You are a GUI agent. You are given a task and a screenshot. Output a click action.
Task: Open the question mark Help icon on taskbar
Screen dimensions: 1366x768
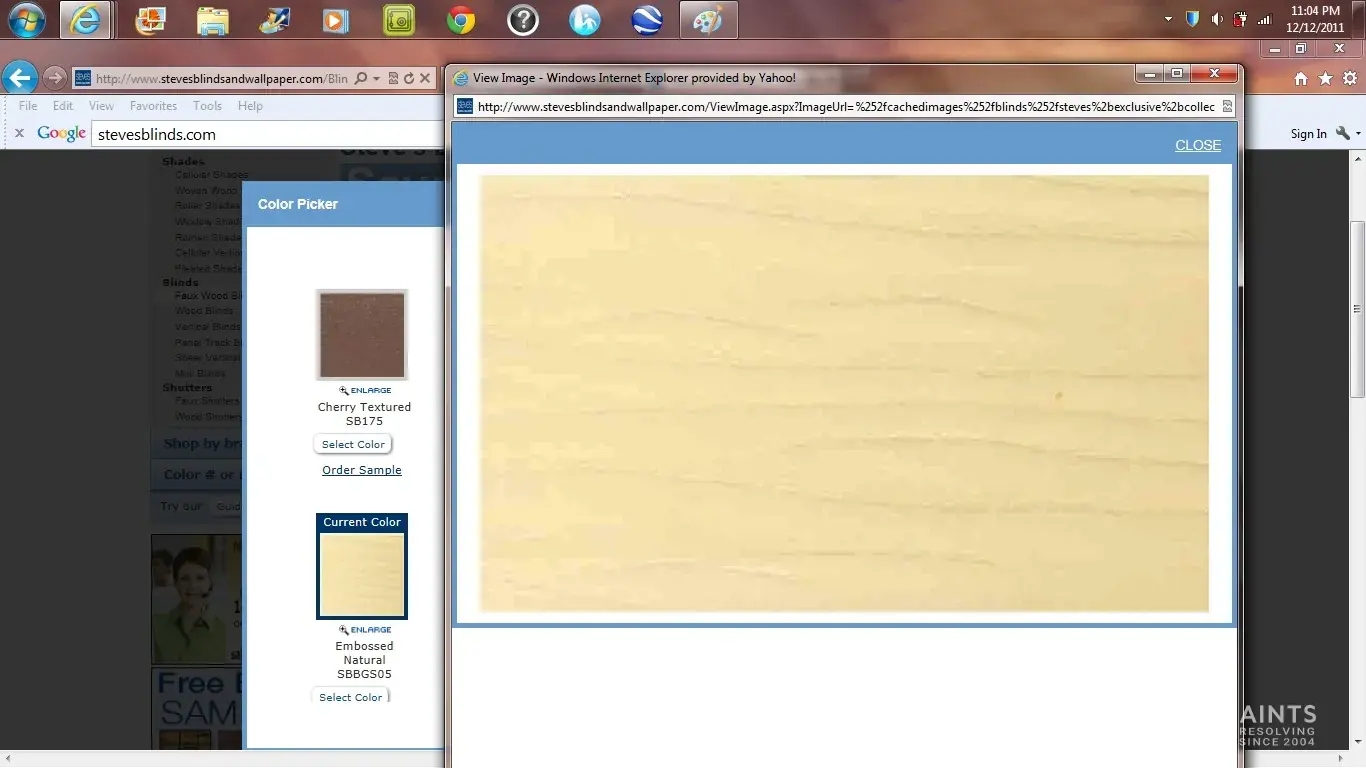[x=523, y=20]
